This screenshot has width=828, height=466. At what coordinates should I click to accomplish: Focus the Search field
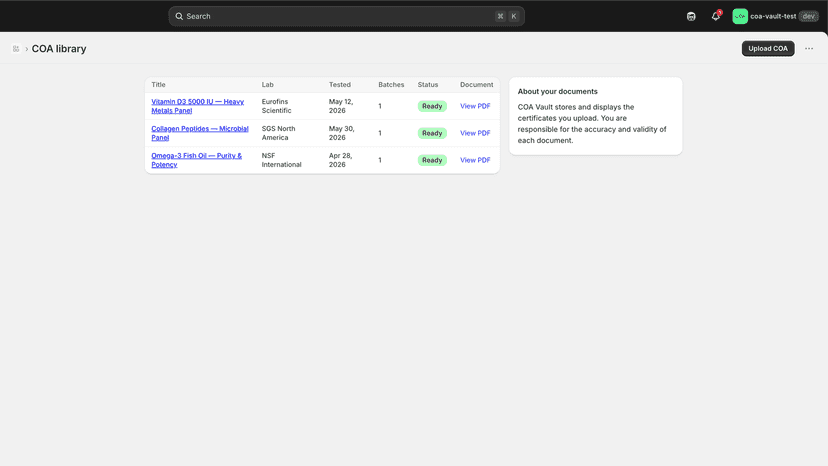346,16
